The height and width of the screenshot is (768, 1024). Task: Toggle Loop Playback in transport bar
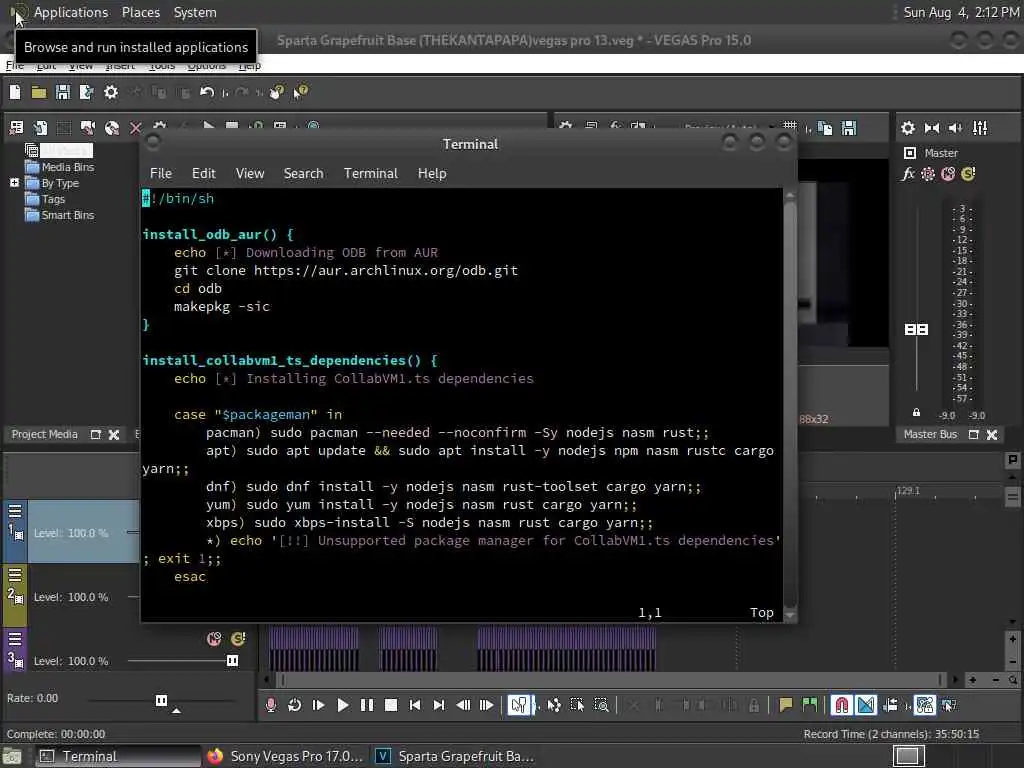(x=295, y=705)
